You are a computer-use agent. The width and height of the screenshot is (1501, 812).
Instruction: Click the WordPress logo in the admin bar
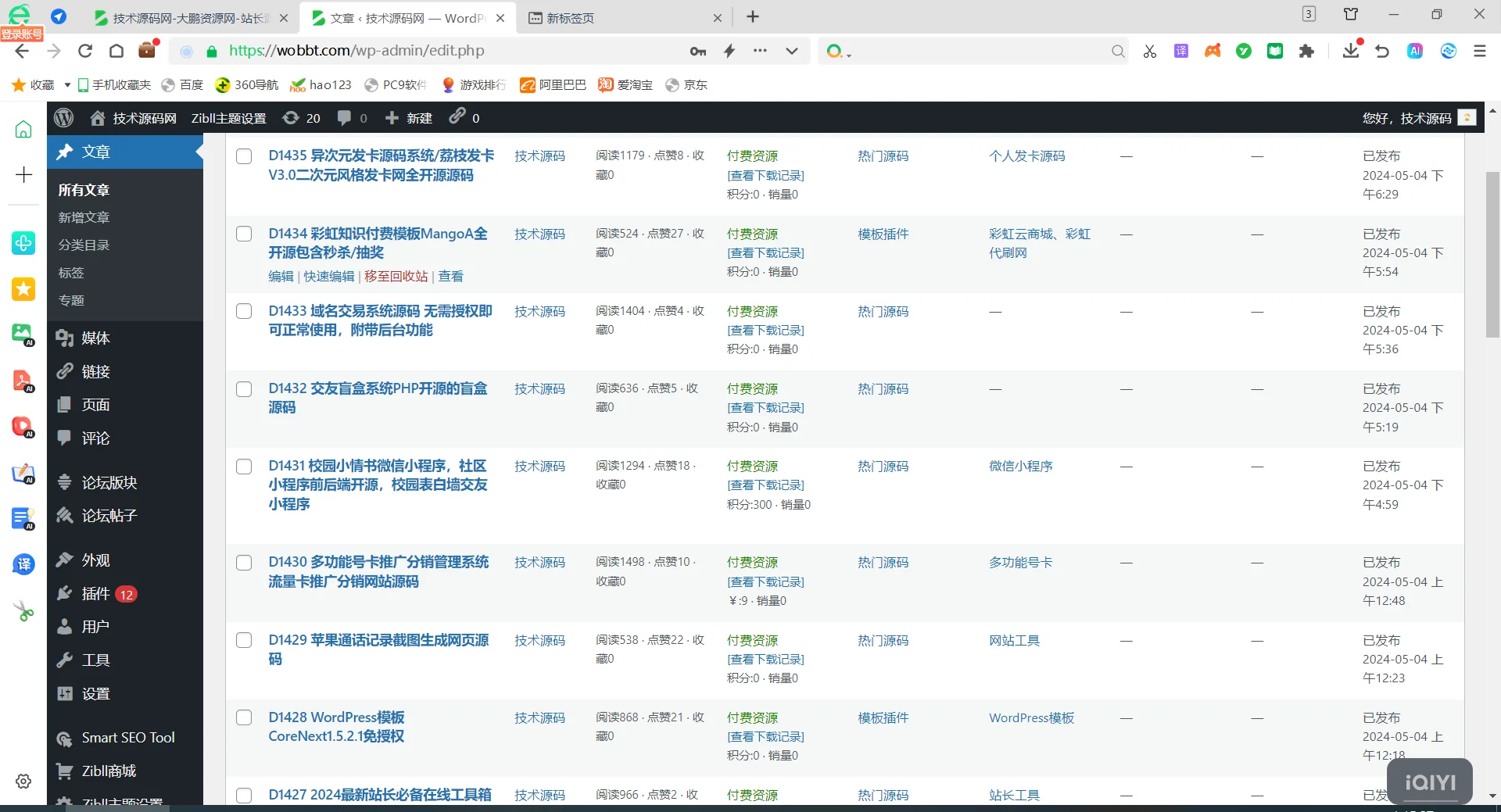[x=63, y=117]
